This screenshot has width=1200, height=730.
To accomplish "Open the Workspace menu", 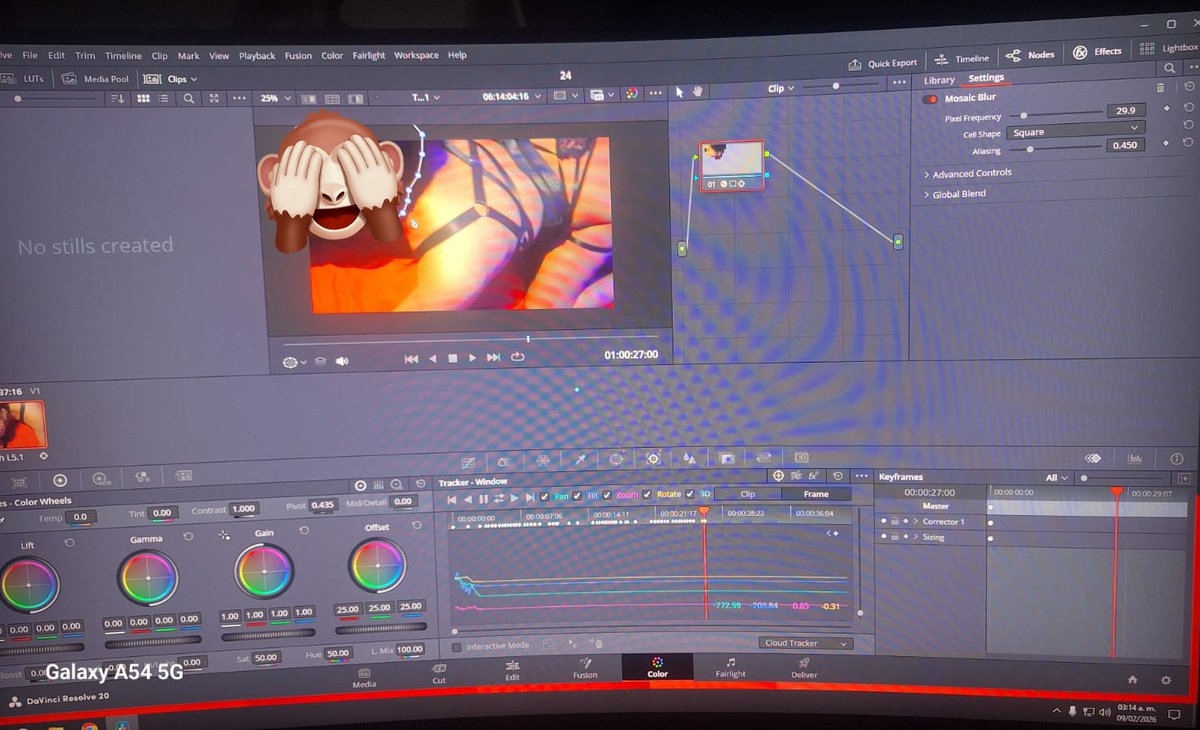I will (x=417, y=55).
